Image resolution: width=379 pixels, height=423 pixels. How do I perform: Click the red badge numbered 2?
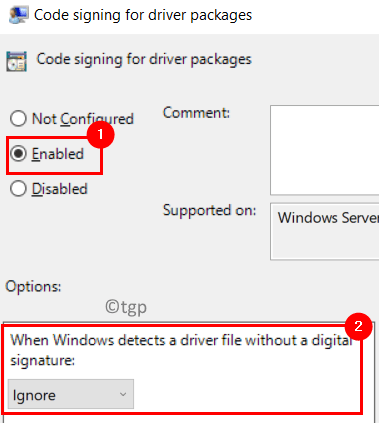click(358, 326)
